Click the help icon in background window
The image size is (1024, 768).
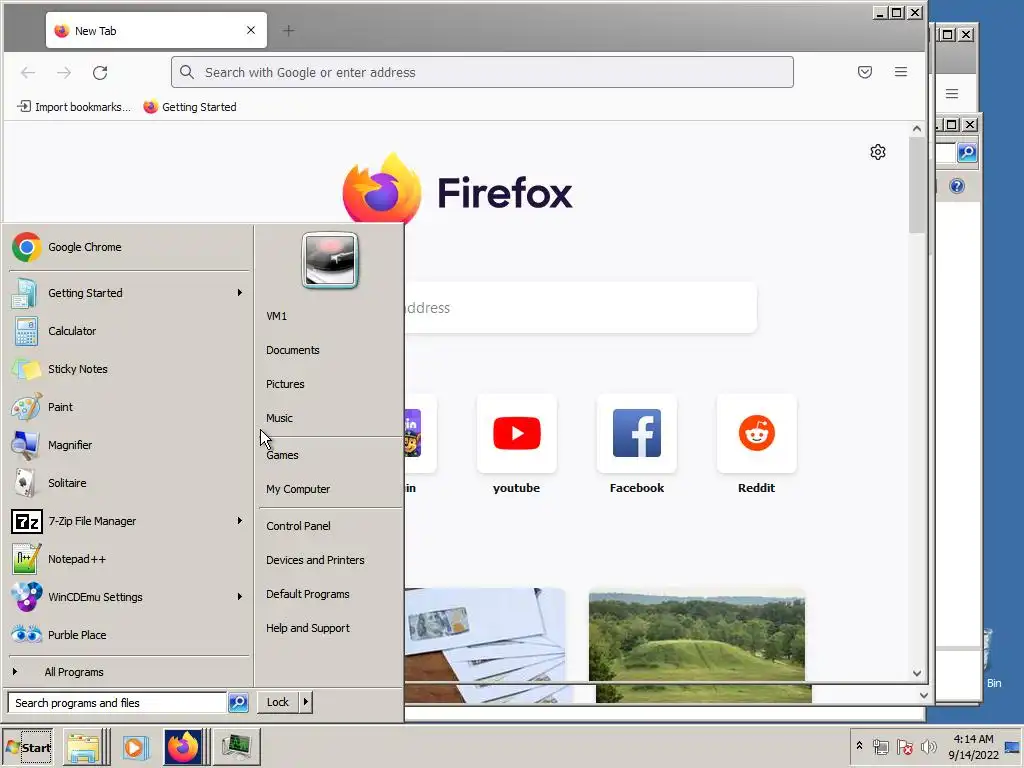pos(957,186)
